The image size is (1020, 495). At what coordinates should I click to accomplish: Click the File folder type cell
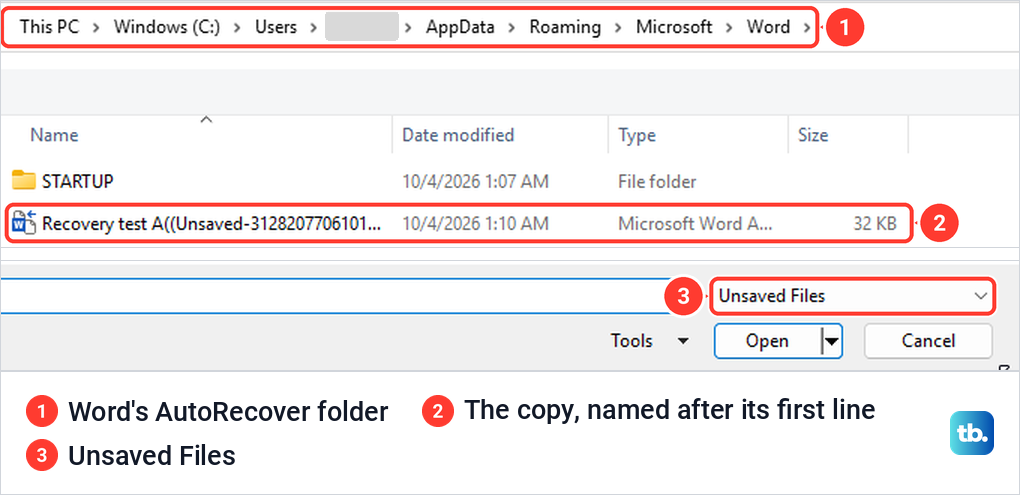[657, 181]
